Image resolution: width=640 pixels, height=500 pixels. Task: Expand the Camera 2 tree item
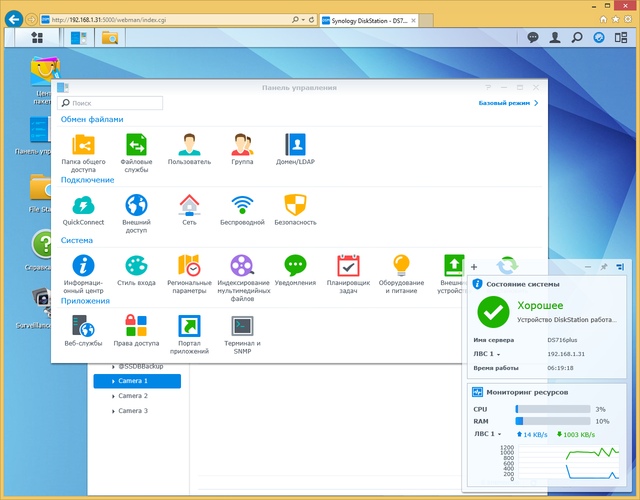(x=113, y=396)
